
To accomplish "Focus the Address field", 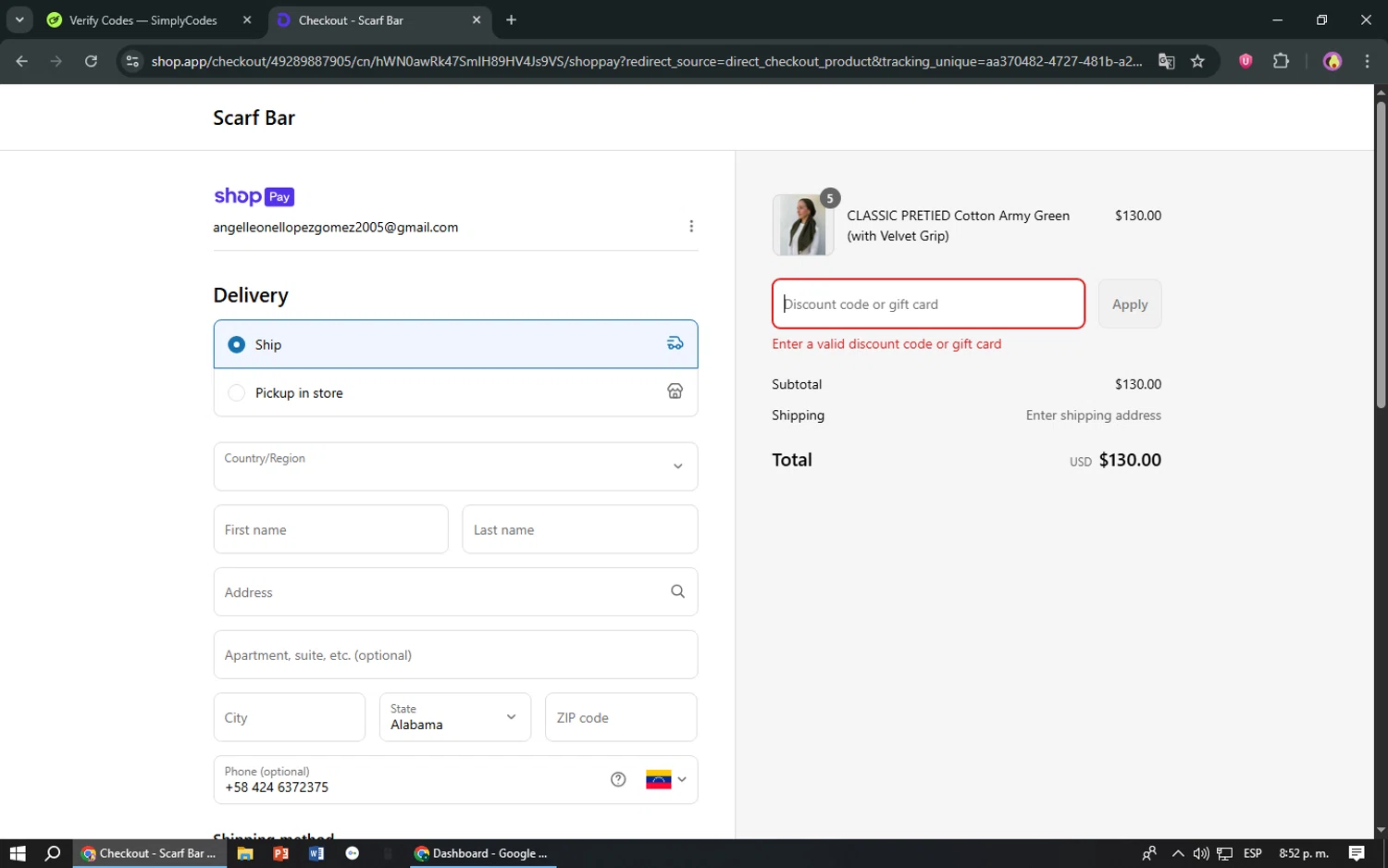I will (455, 591).
